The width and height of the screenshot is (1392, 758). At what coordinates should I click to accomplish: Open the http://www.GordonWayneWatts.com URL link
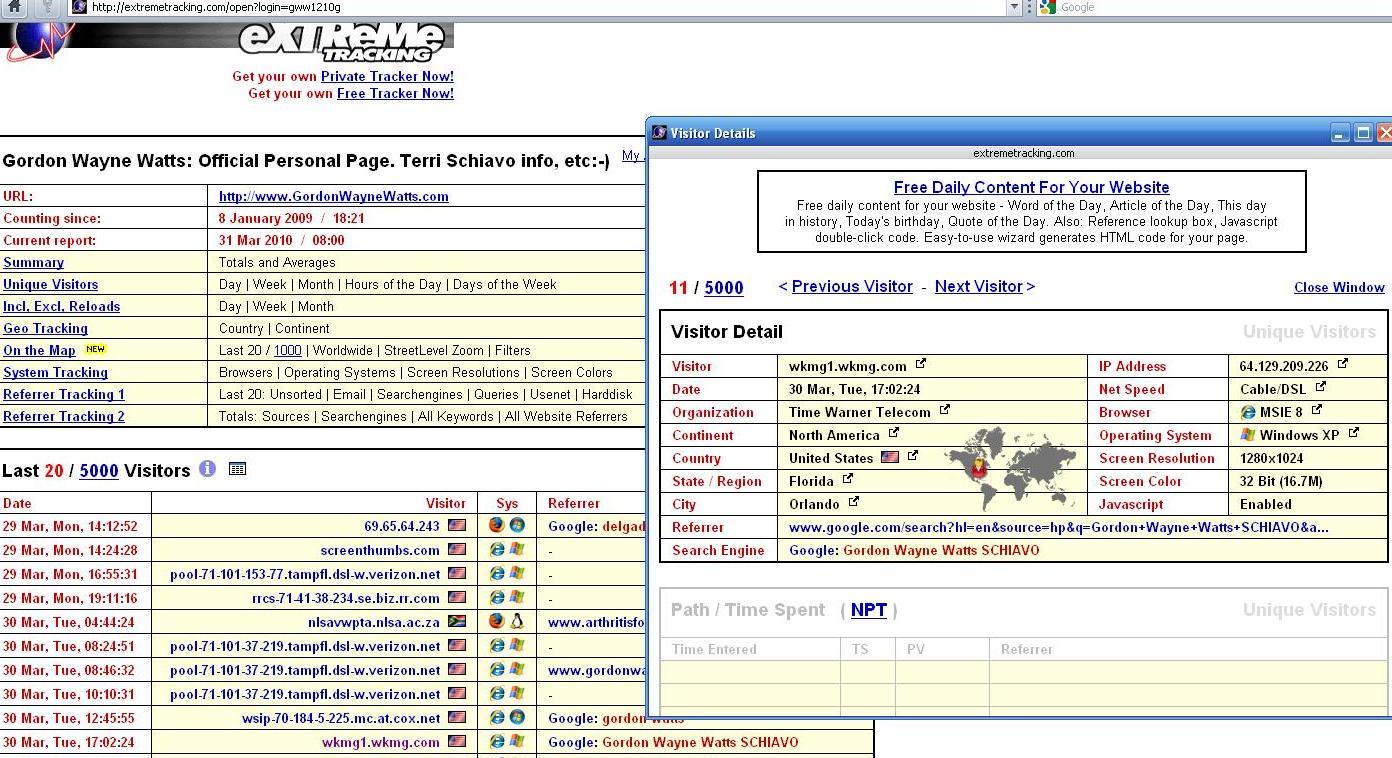pos(334,196)
